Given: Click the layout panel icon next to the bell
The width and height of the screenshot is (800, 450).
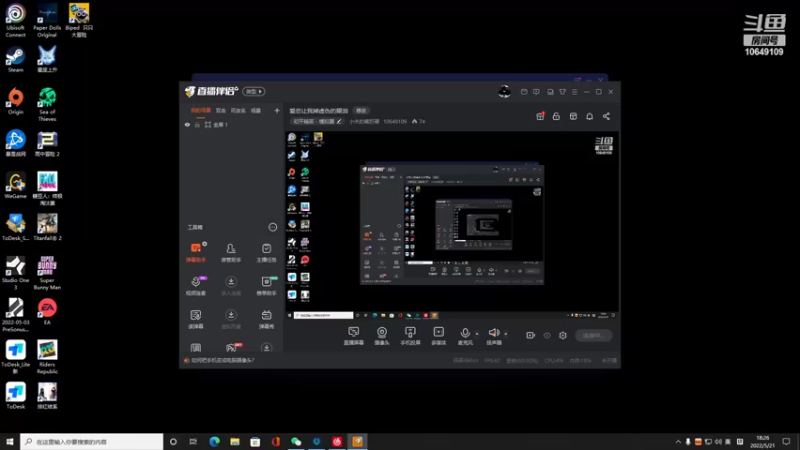Looking at the screenshot, I should pos(573,116).
